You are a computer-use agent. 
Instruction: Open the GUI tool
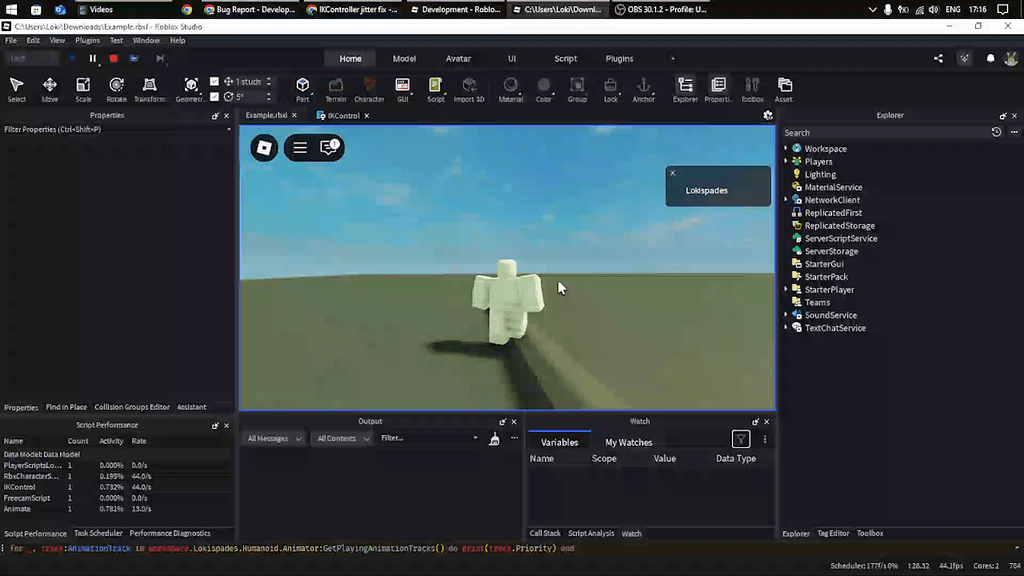pyautogui.click(x=402, y=89)
